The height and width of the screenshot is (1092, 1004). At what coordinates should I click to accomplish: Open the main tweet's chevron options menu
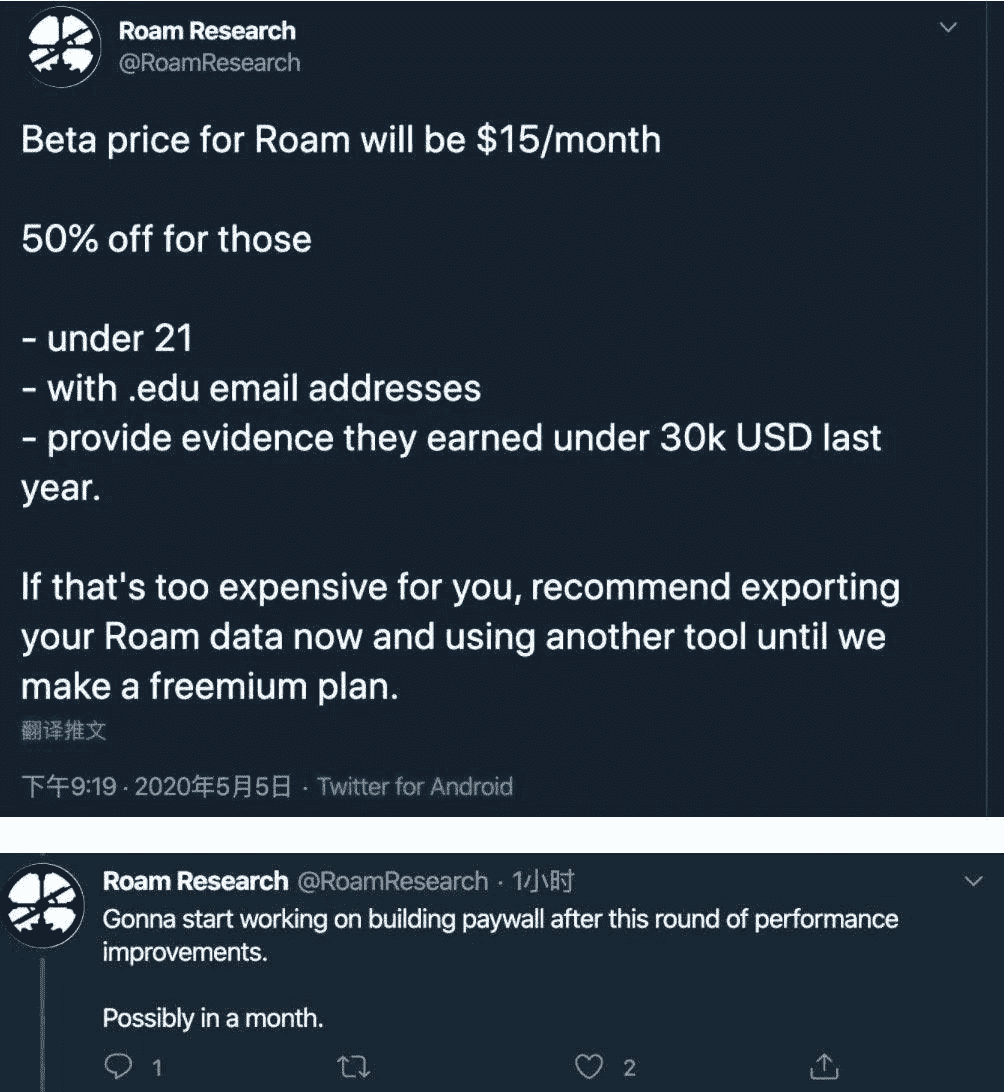[x=949, y=29]
